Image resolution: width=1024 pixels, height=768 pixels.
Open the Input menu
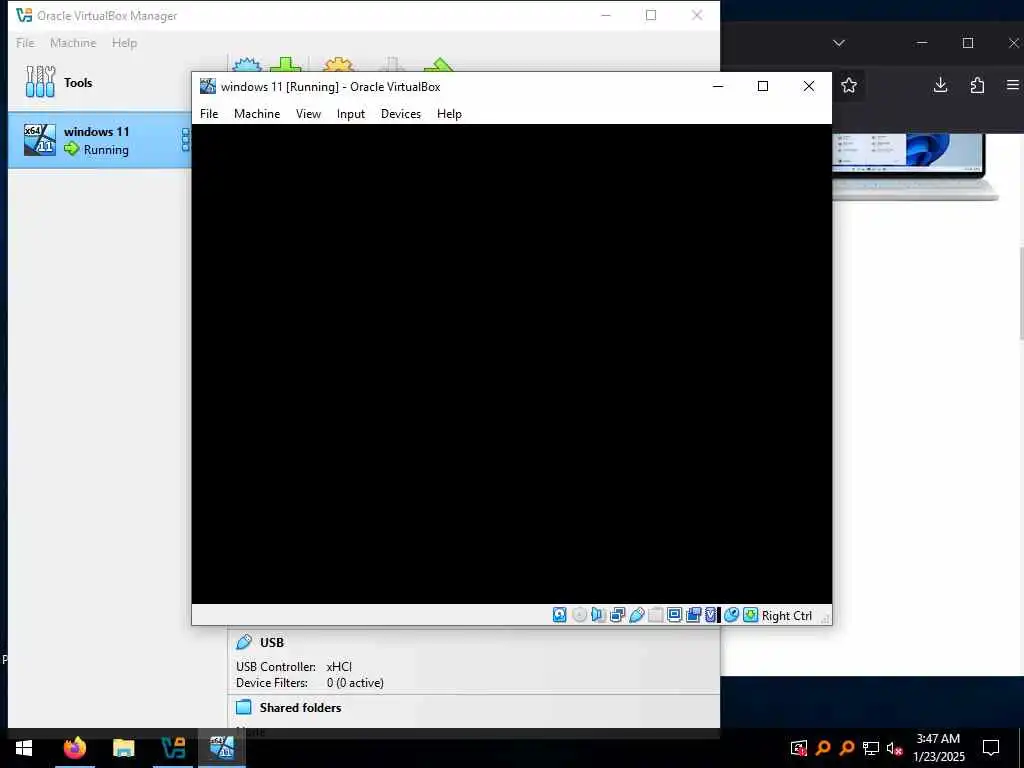351,114
